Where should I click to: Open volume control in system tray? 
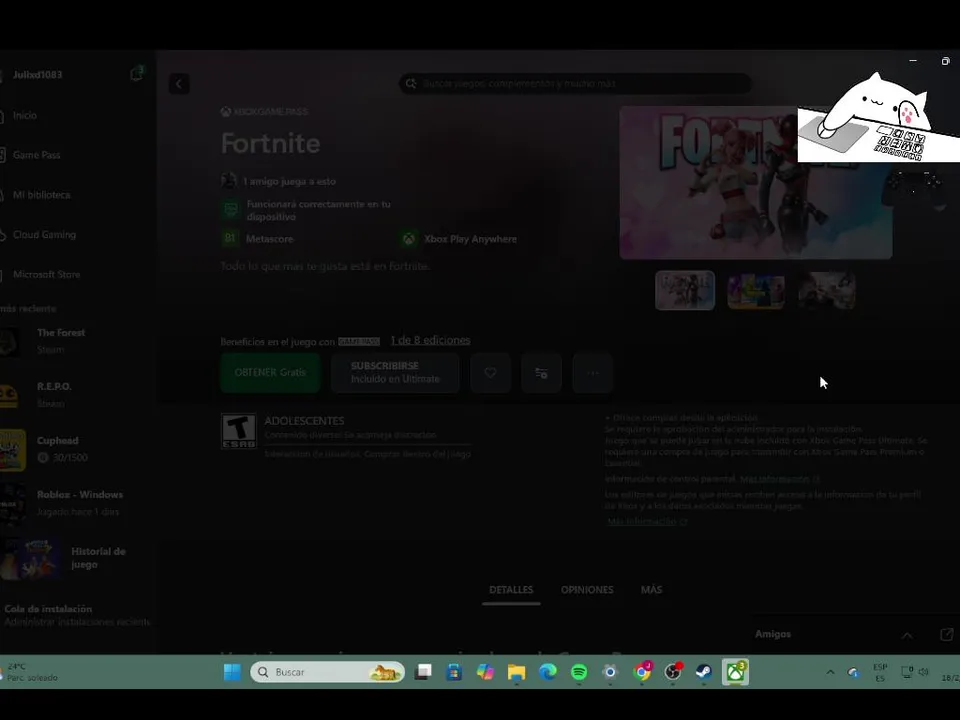[923, 672]
